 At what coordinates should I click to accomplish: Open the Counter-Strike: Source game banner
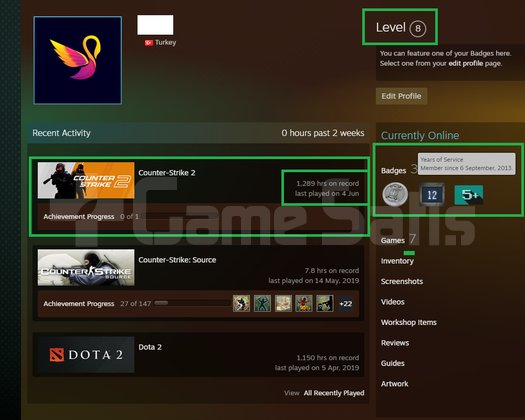tap(86, 268)
